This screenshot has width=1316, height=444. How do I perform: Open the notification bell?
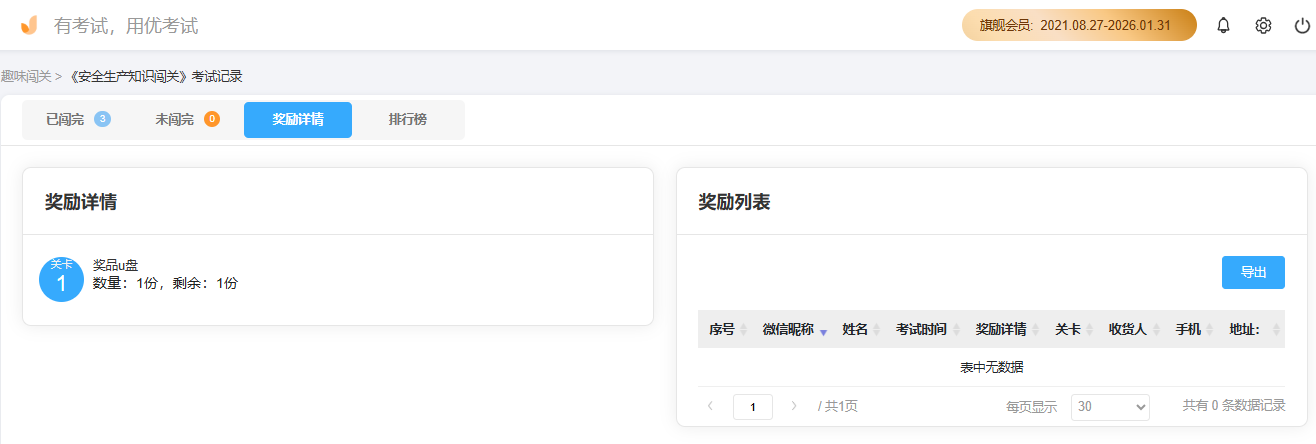(1223, 25)
